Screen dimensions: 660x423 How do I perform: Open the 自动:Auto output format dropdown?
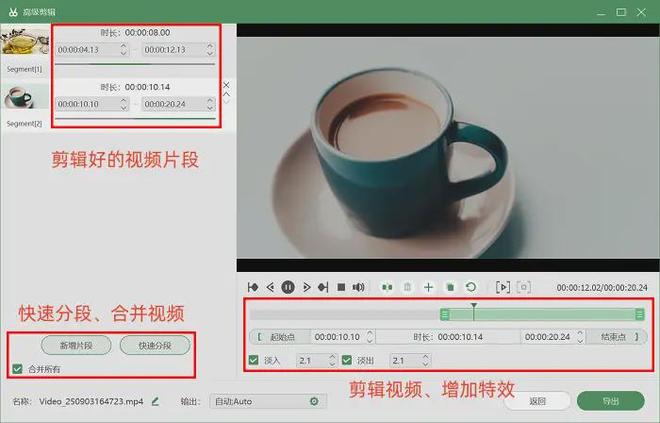(258, 401)
